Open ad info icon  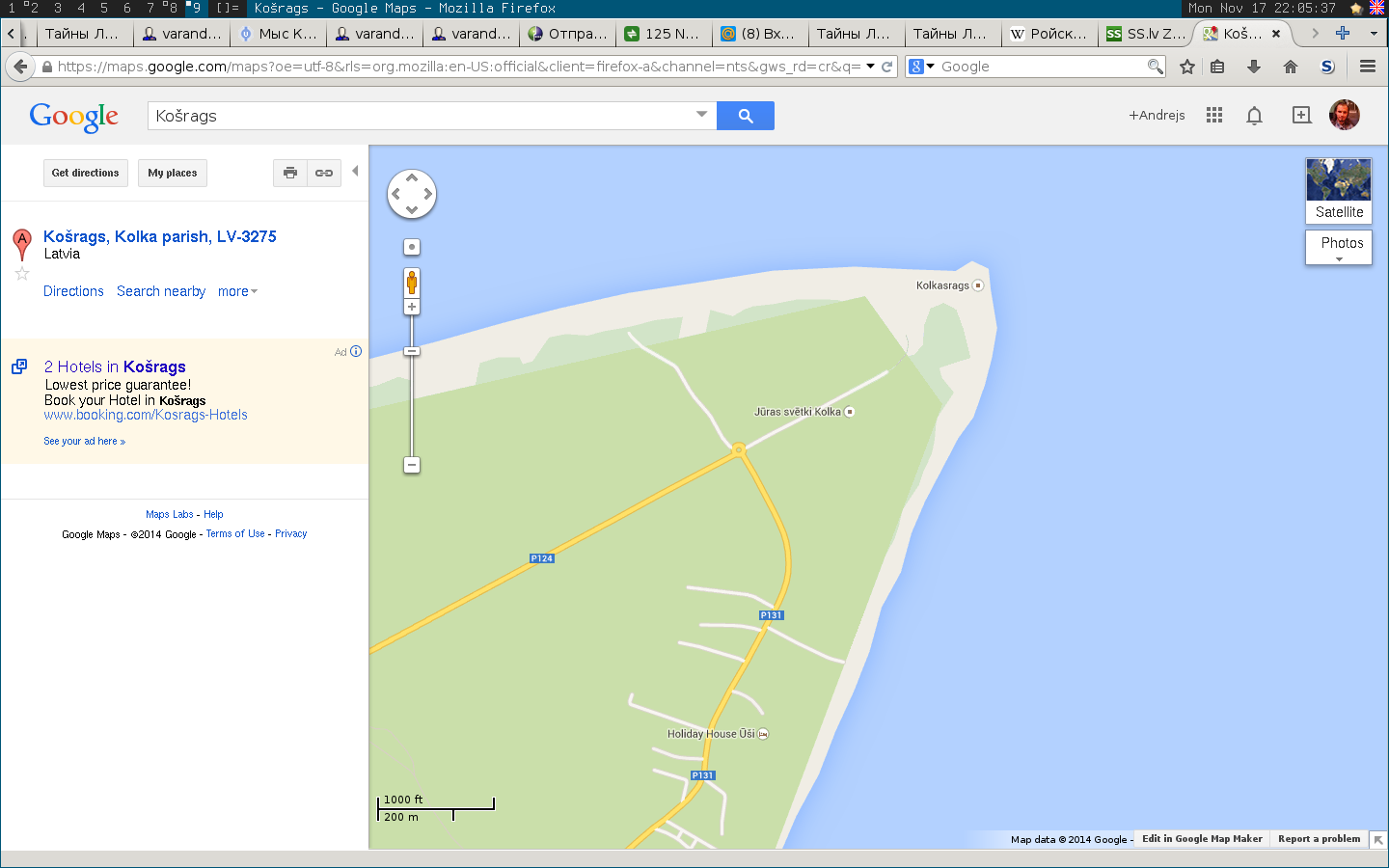356,351
